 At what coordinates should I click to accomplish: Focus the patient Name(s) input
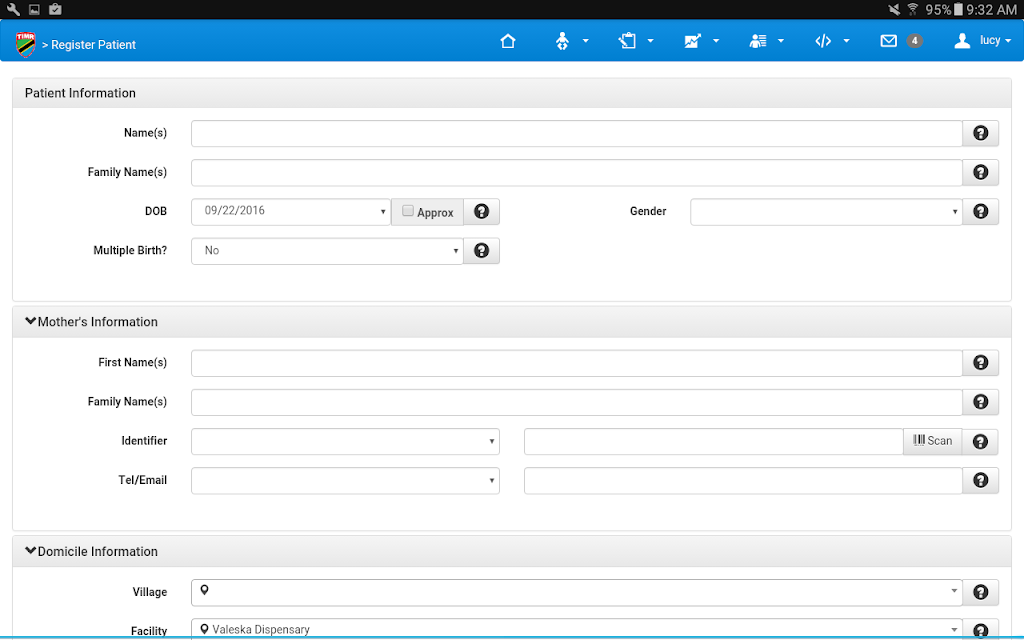pyautogui.click(x=577, y=133)
